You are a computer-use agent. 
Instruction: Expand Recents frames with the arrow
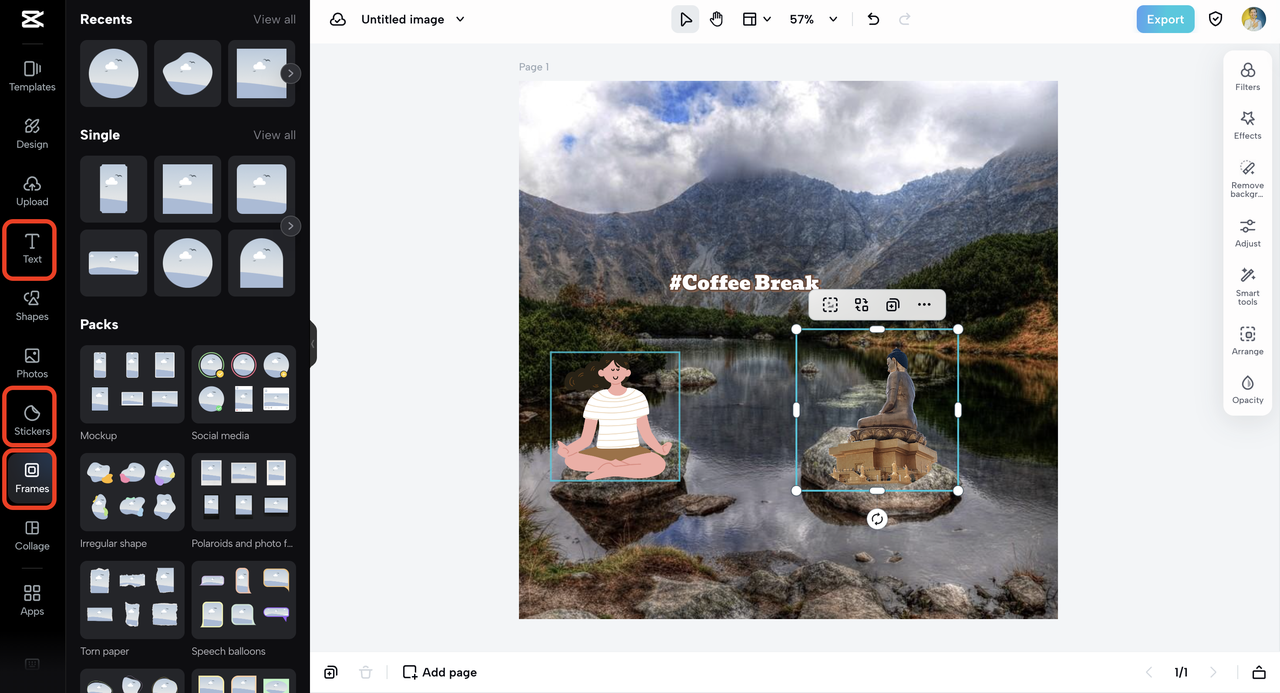coord(290,73)
